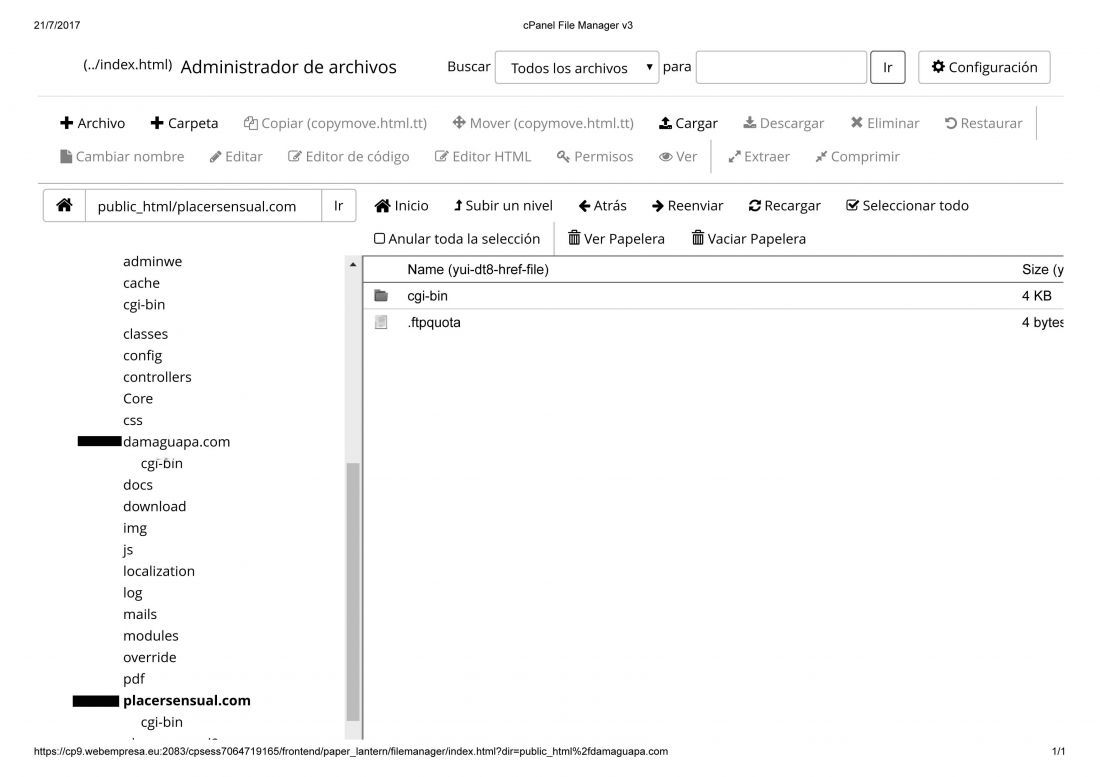Select Cambiar nombre rename tool

click(122, 156)
